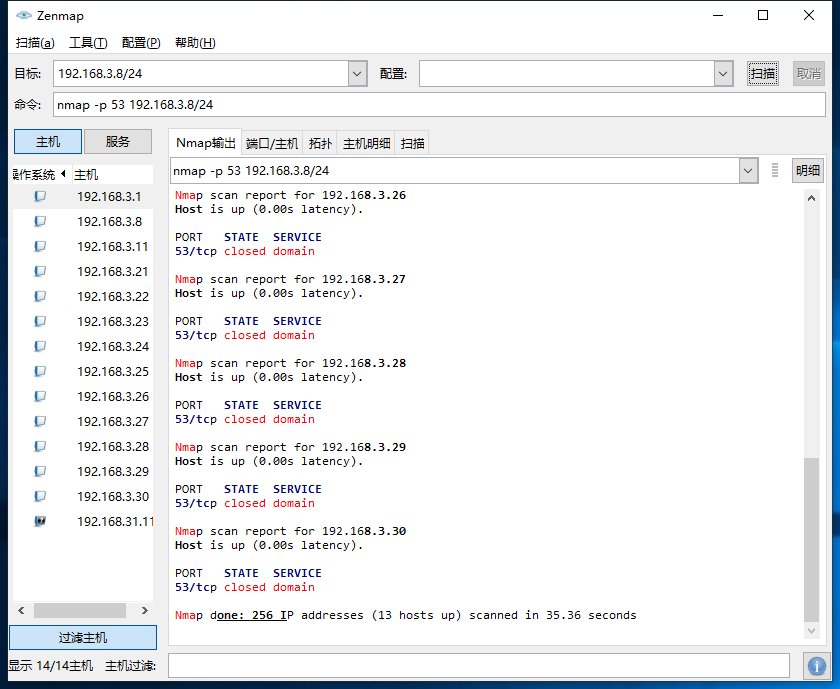This screenshot has width=840, height=689.
Task: Click host list scroll right arrow
Action: 145,610
